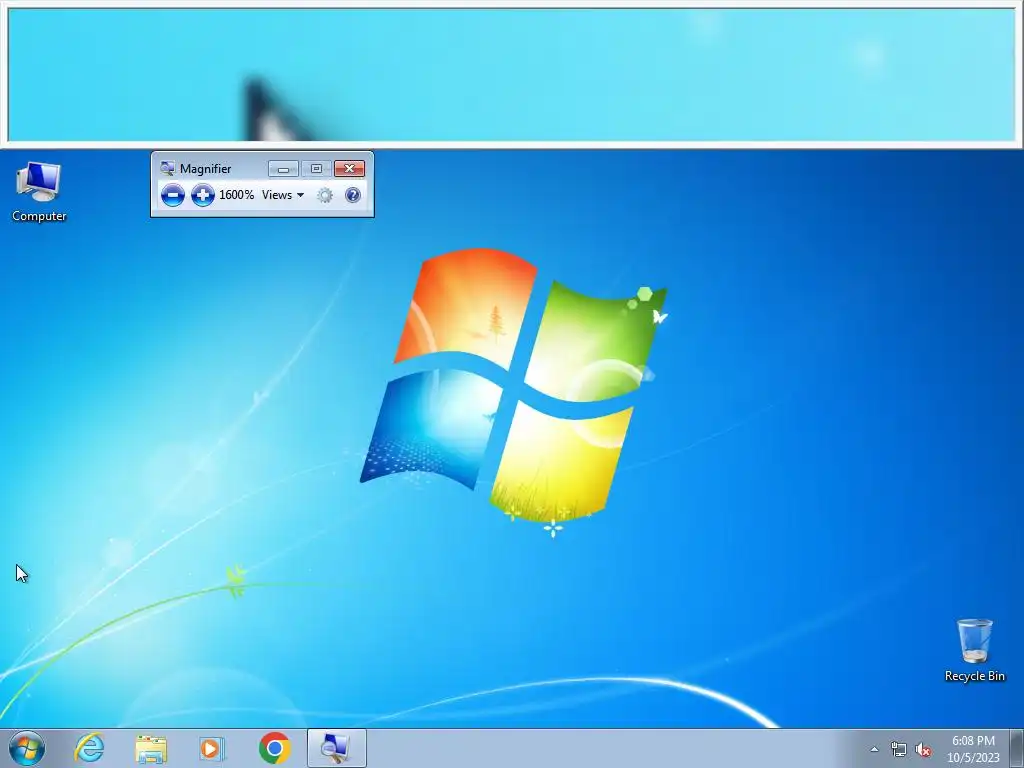The image size is (1024, 768).
Task: Open Windows Explorer folder on taskbar
Action: click(x=151, y=748)
